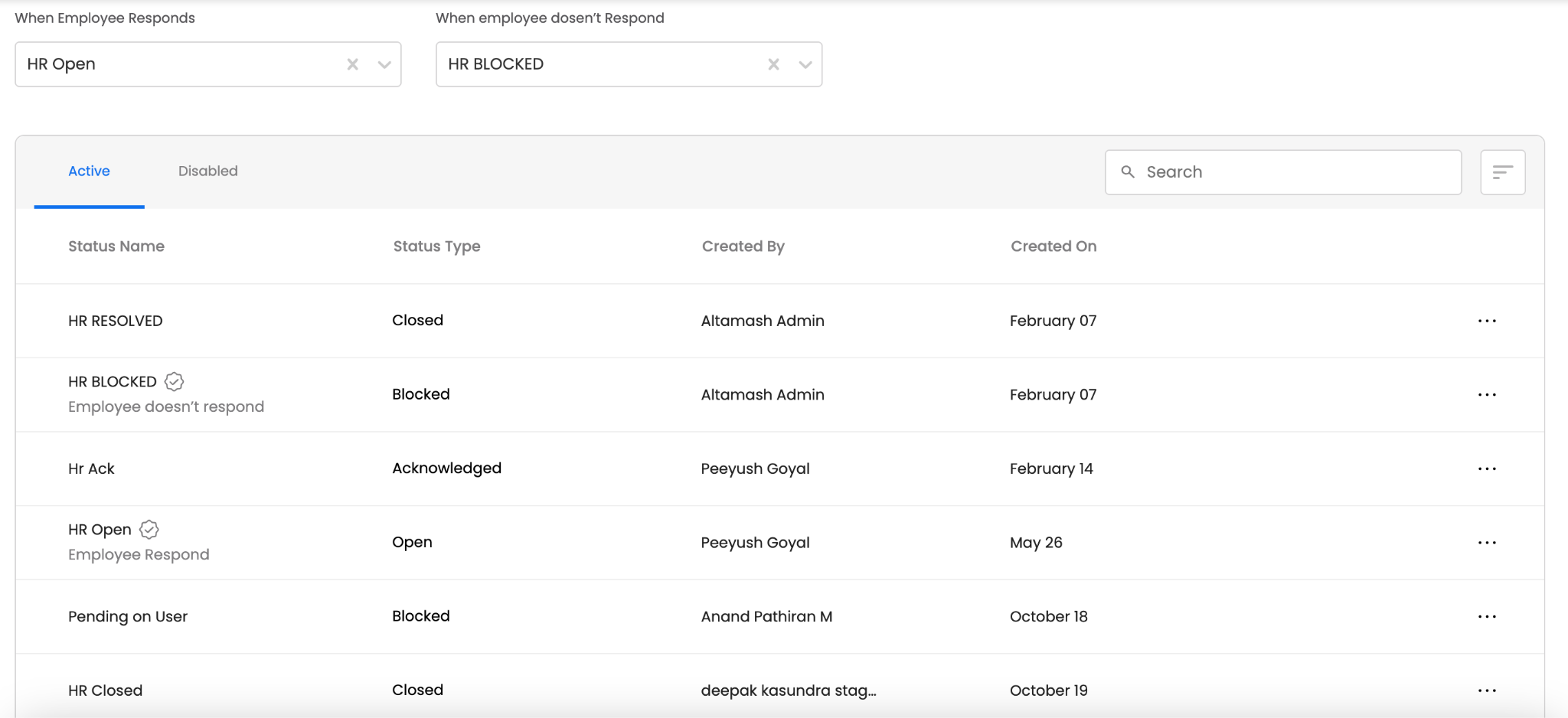The width and height of the screenshot is (1568, 718).
Task: Select the Pending on User status row
Action: (128, 617)
